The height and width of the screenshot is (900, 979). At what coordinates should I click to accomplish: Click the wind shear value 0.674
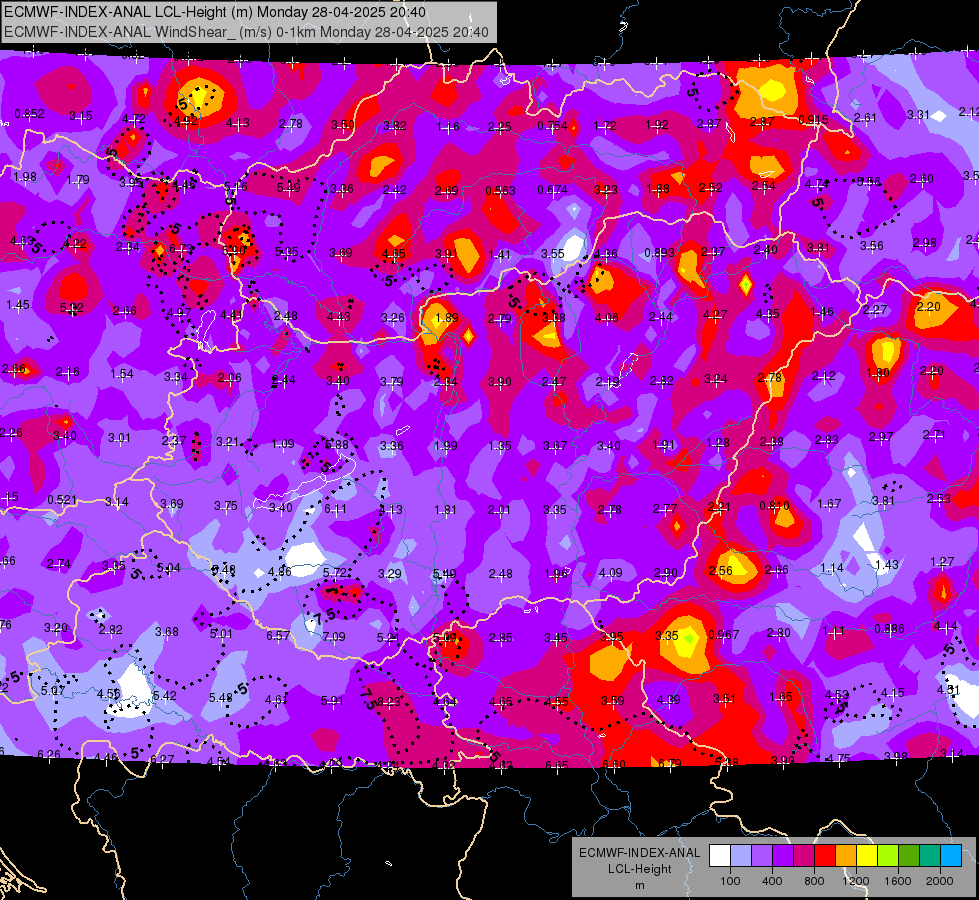click(x=553, y=189)
